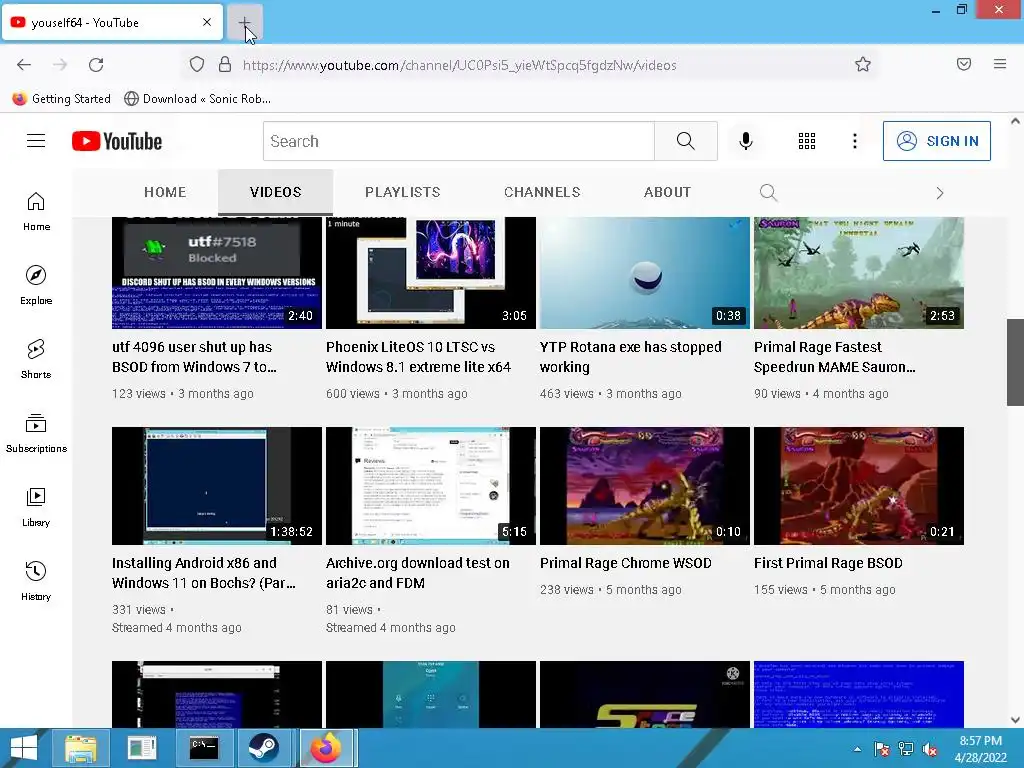Open Subscriptions in the sidebar
Screen dimensions: 1024x768
pyautogui.click(x=36, y=433)
